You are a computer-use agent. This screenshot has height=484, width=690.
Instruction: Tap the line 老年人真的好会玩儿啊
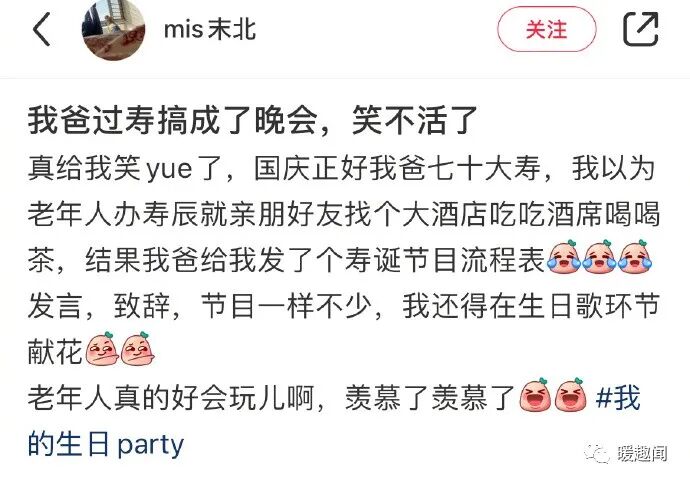coord(176,397)
